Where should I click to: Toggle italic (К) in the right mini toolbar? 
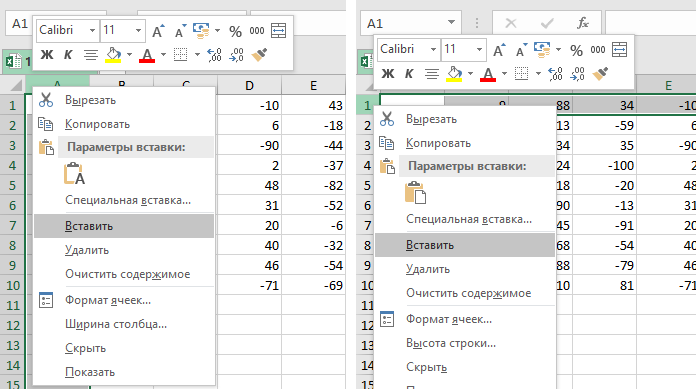(409, 74)
